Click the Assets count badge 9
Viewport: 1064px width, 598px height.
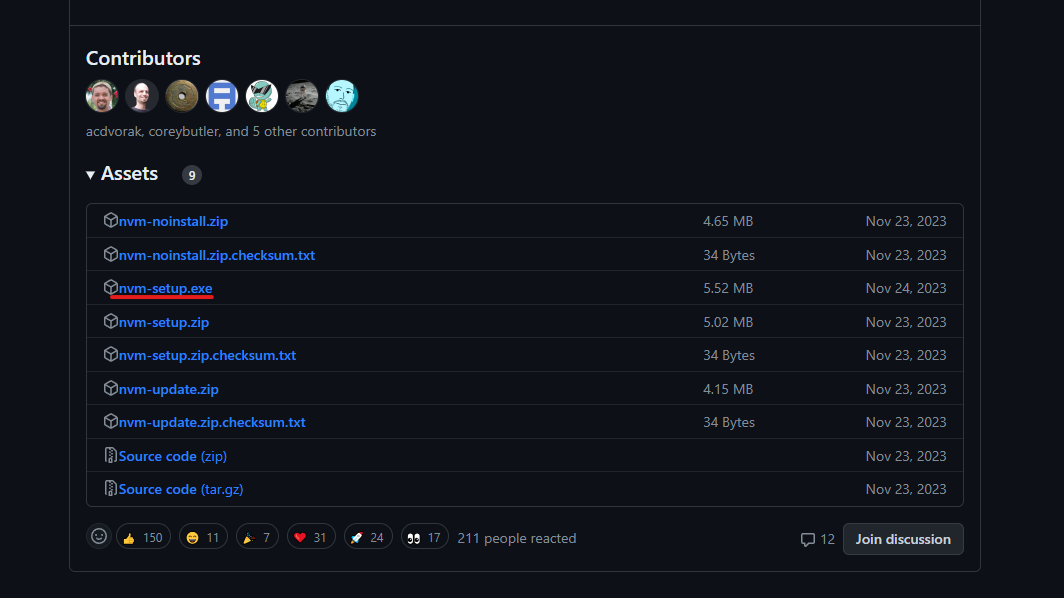click(x=192, y=175)
